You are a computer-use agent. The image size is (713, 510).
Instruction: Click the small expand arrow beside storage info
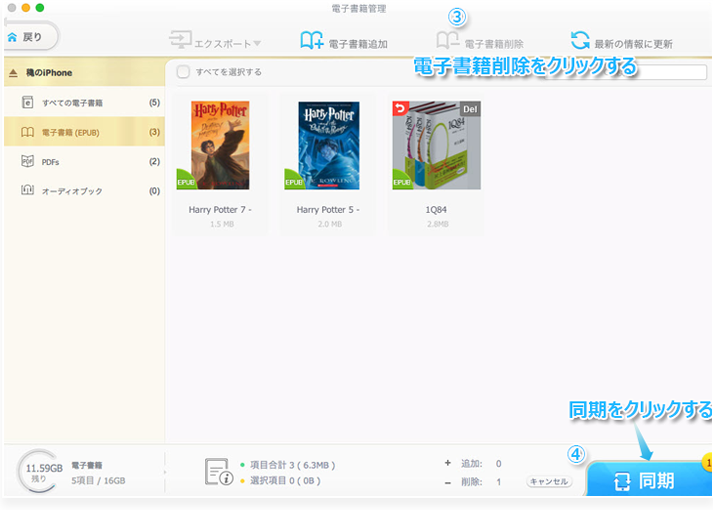pyautogui.click(x=165, y=472)
